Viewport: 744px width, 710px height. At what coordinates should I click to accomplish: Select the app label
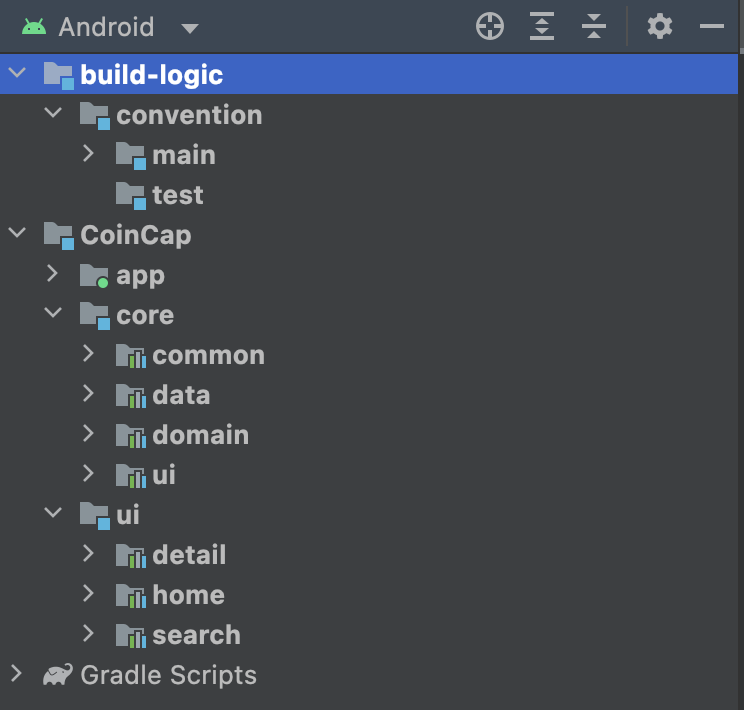click(x=140, y=276)
